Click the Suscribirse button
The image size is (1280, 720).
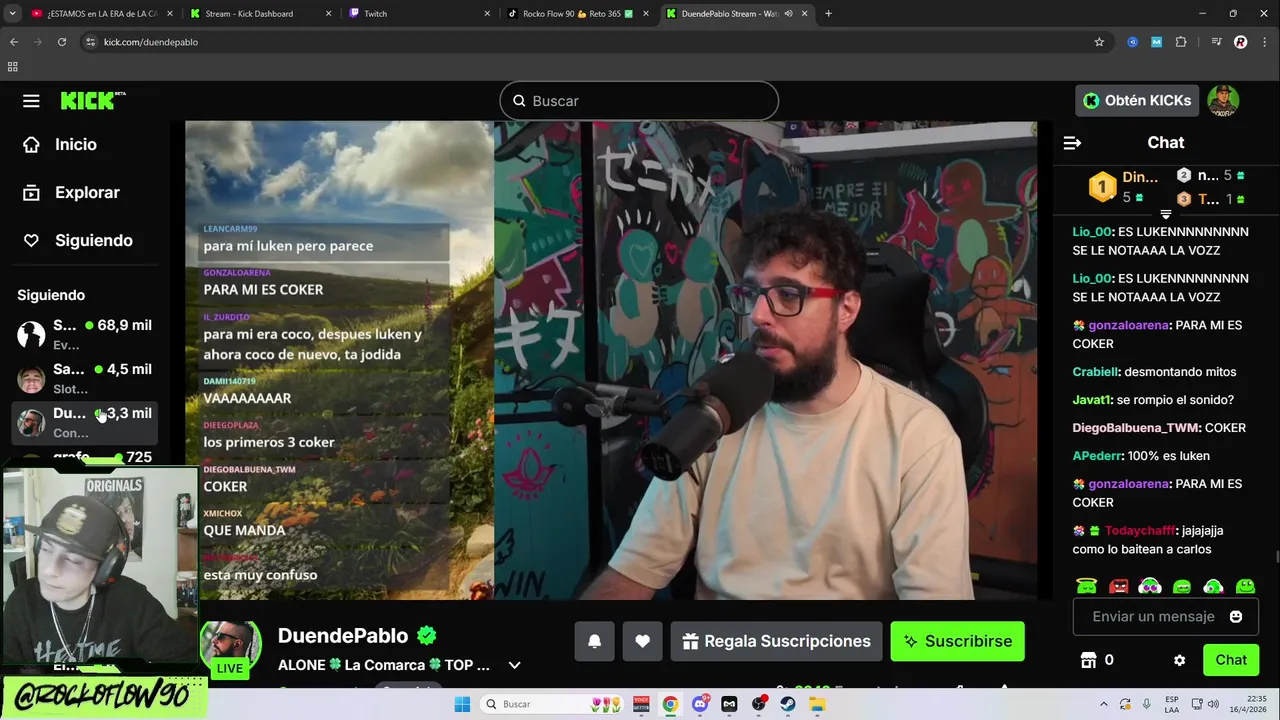(x=957, y=641)
